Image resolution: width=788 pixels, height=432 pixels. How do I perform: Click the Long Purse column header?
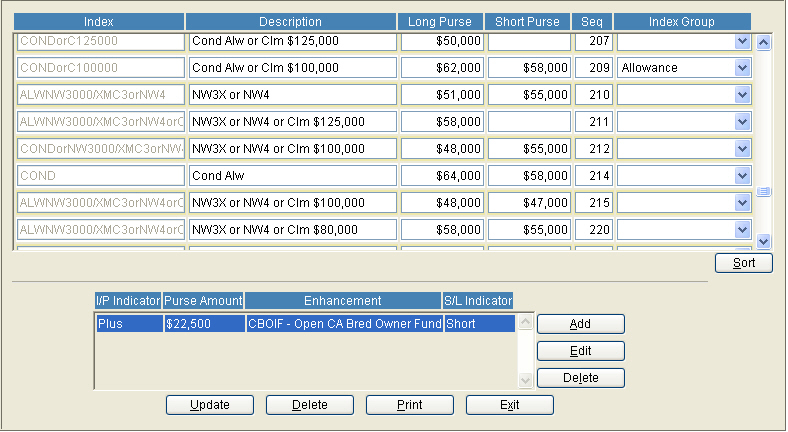click(x=442, y=22)
